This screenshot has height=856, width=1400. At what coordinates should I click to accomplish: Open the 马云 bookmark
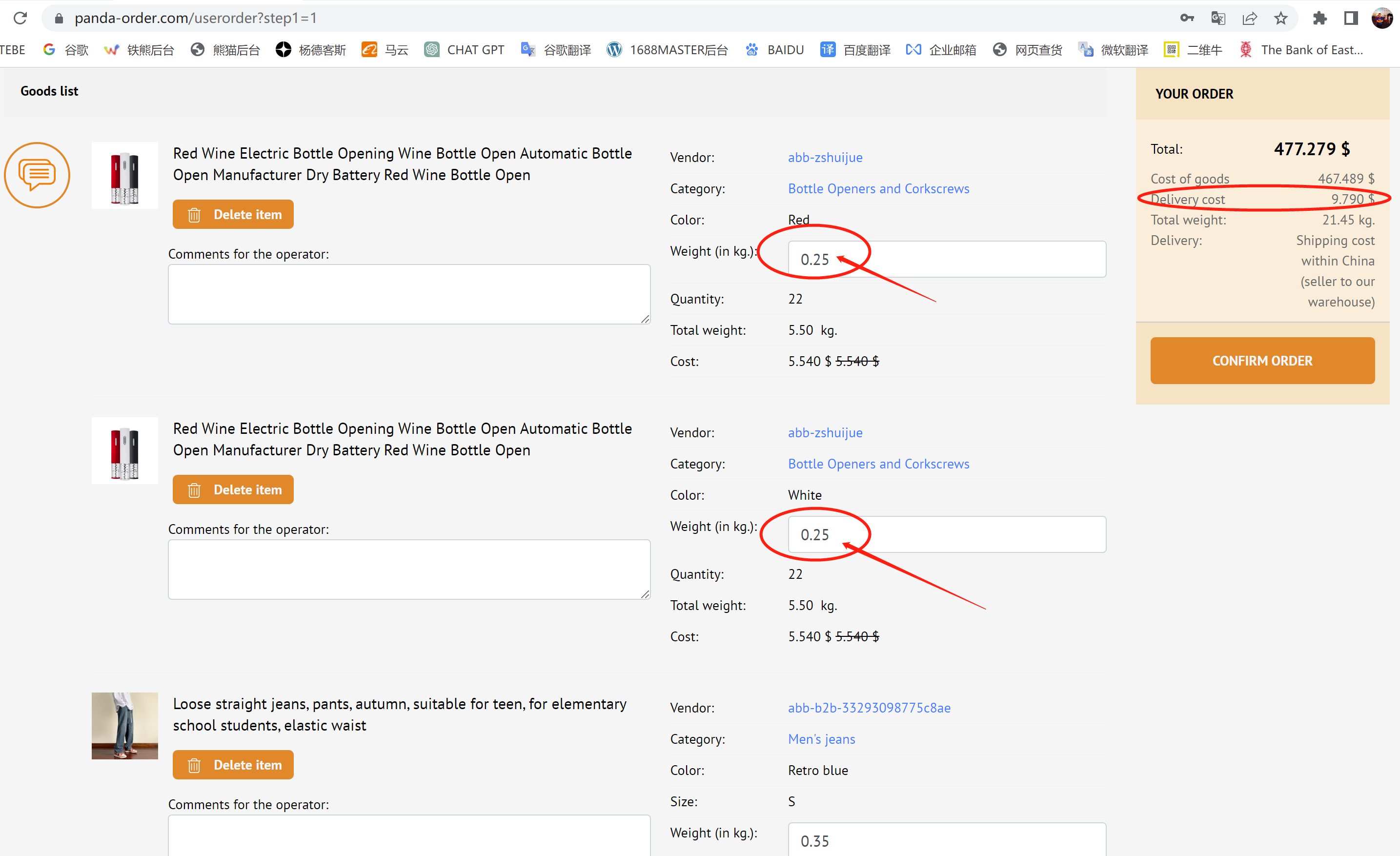click(385, 50)
